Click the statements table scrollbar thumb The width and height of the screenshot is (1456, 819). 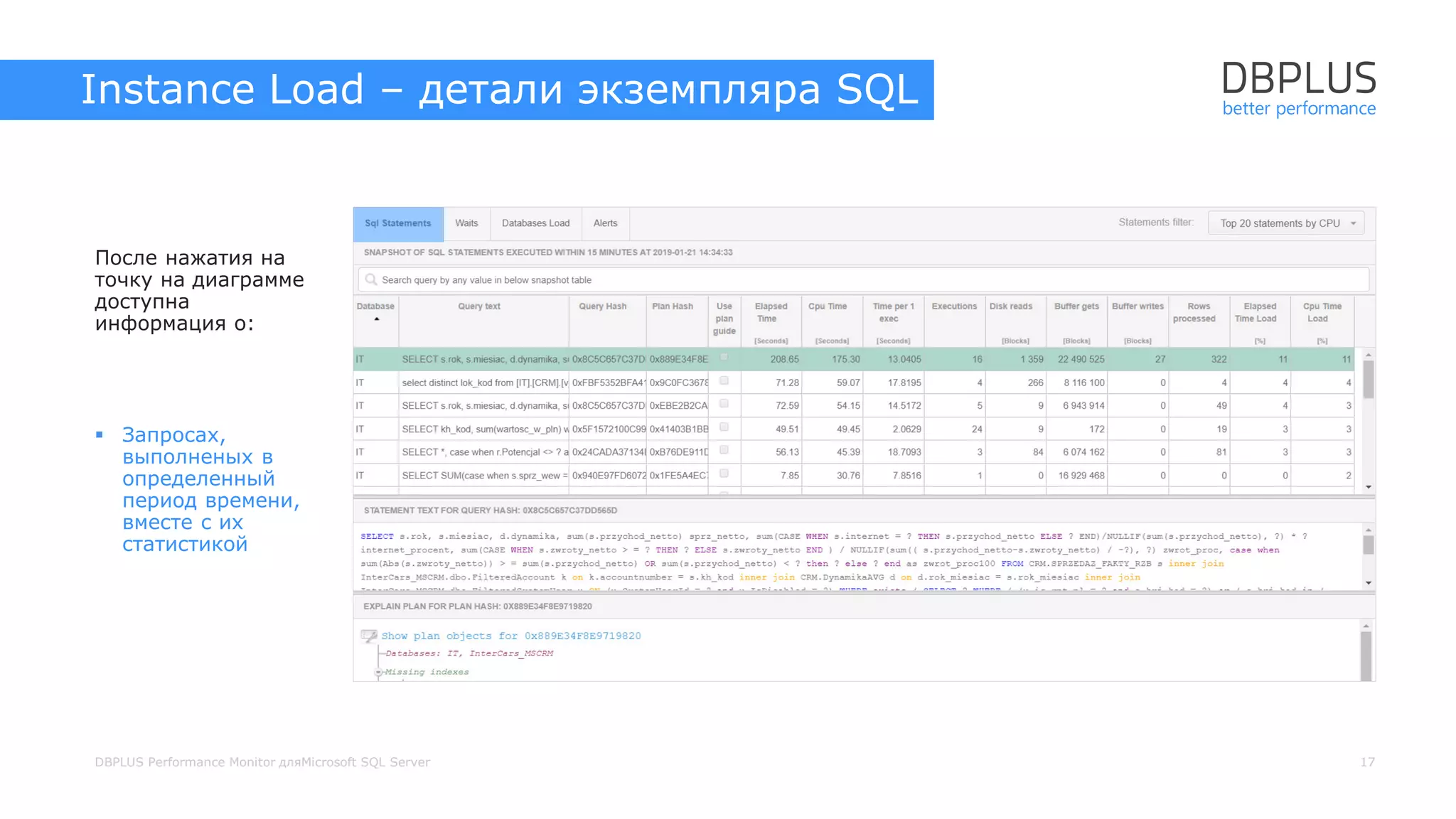(1369, 380)
